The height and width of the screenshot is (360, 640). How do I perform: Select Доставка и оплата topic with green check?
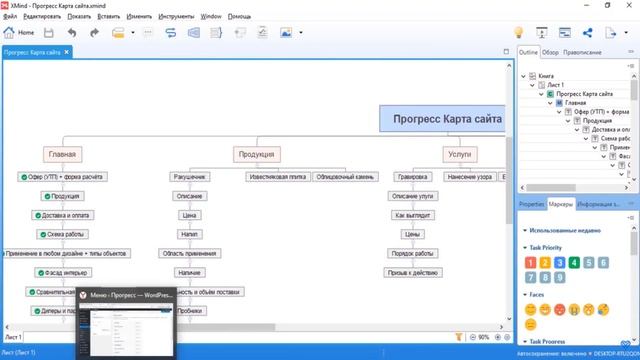click(62, 215)
